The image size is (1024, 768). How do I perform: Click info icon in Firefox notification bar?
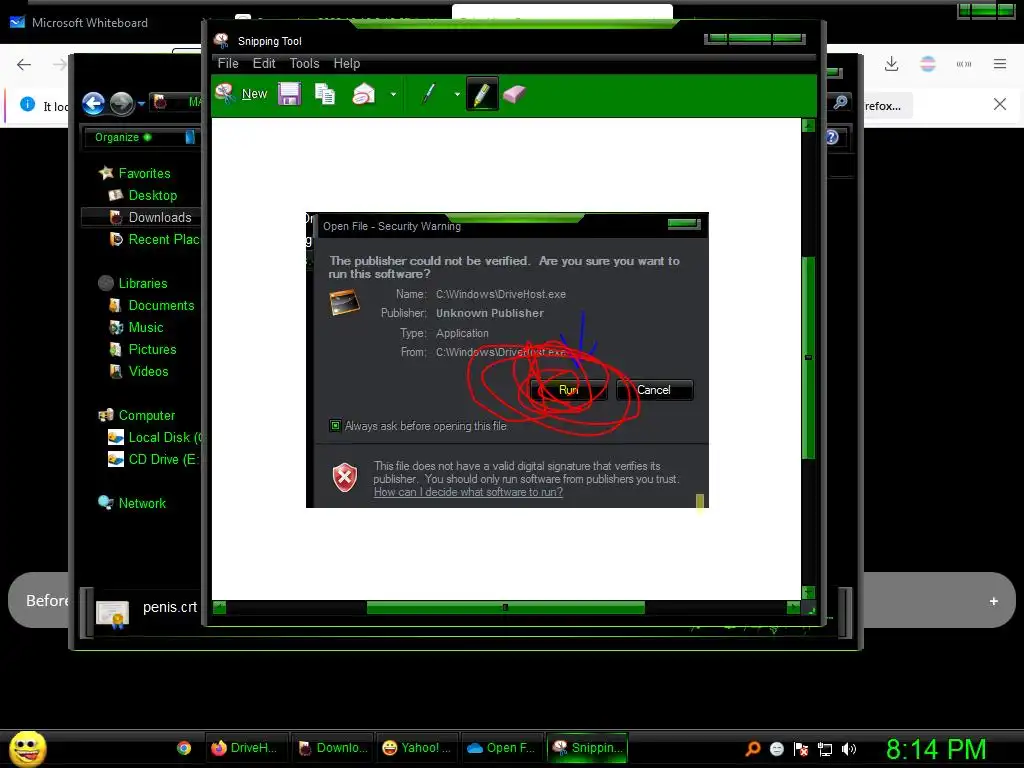(x=27, y=104)
